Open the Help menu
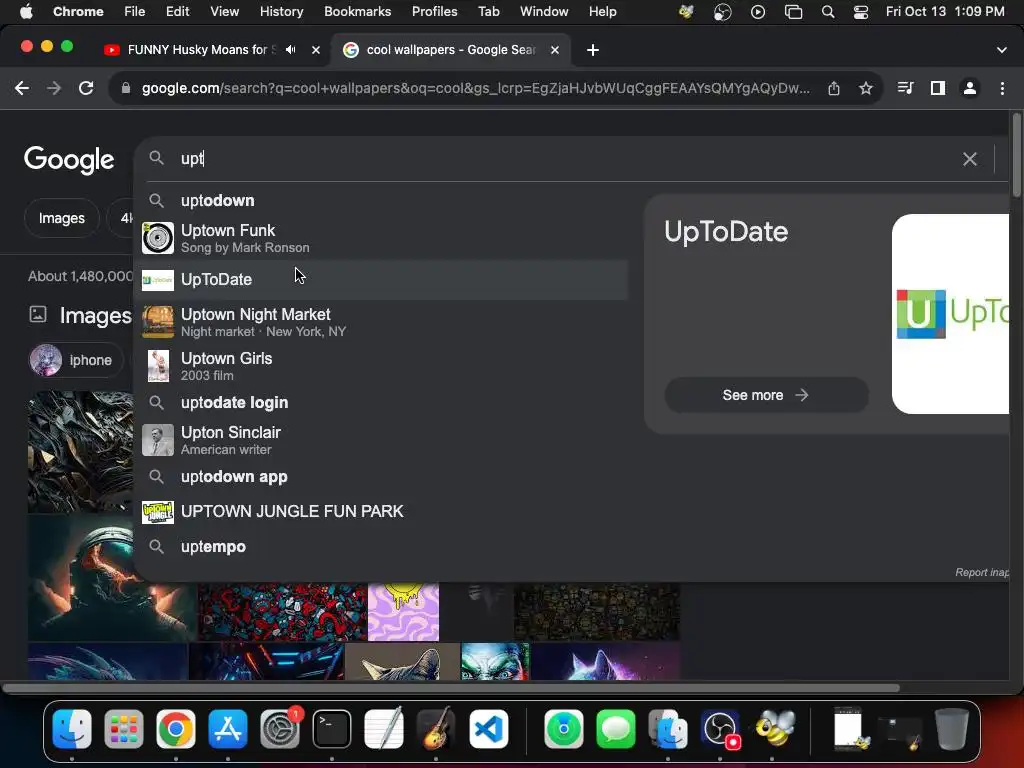The height and width of the screenshot is (768, 1024). [x=602, y=11]
